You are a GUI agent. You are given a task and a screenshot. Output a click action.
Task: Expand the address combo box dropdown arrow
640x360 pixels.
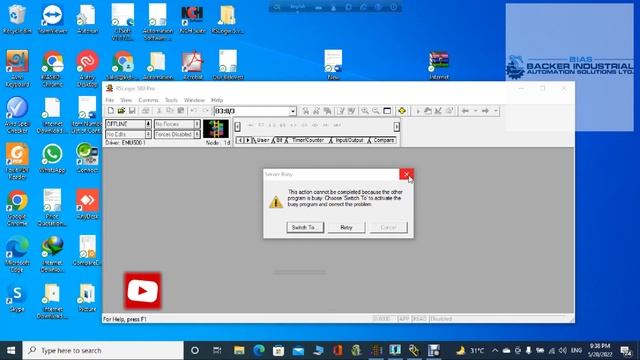tap(293, 111)
